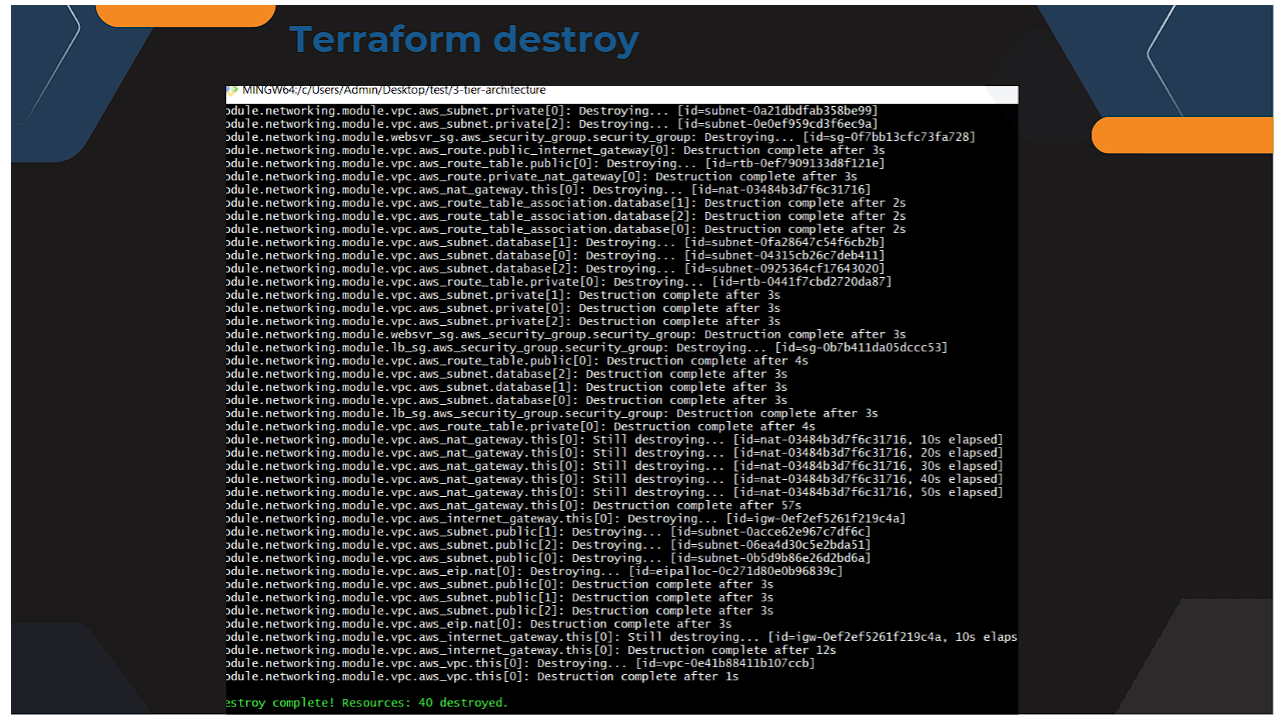Click nat_gateway 'Still destroying' 50s elapsed line
Screen dimensions: 1282x724
[615, 491]
